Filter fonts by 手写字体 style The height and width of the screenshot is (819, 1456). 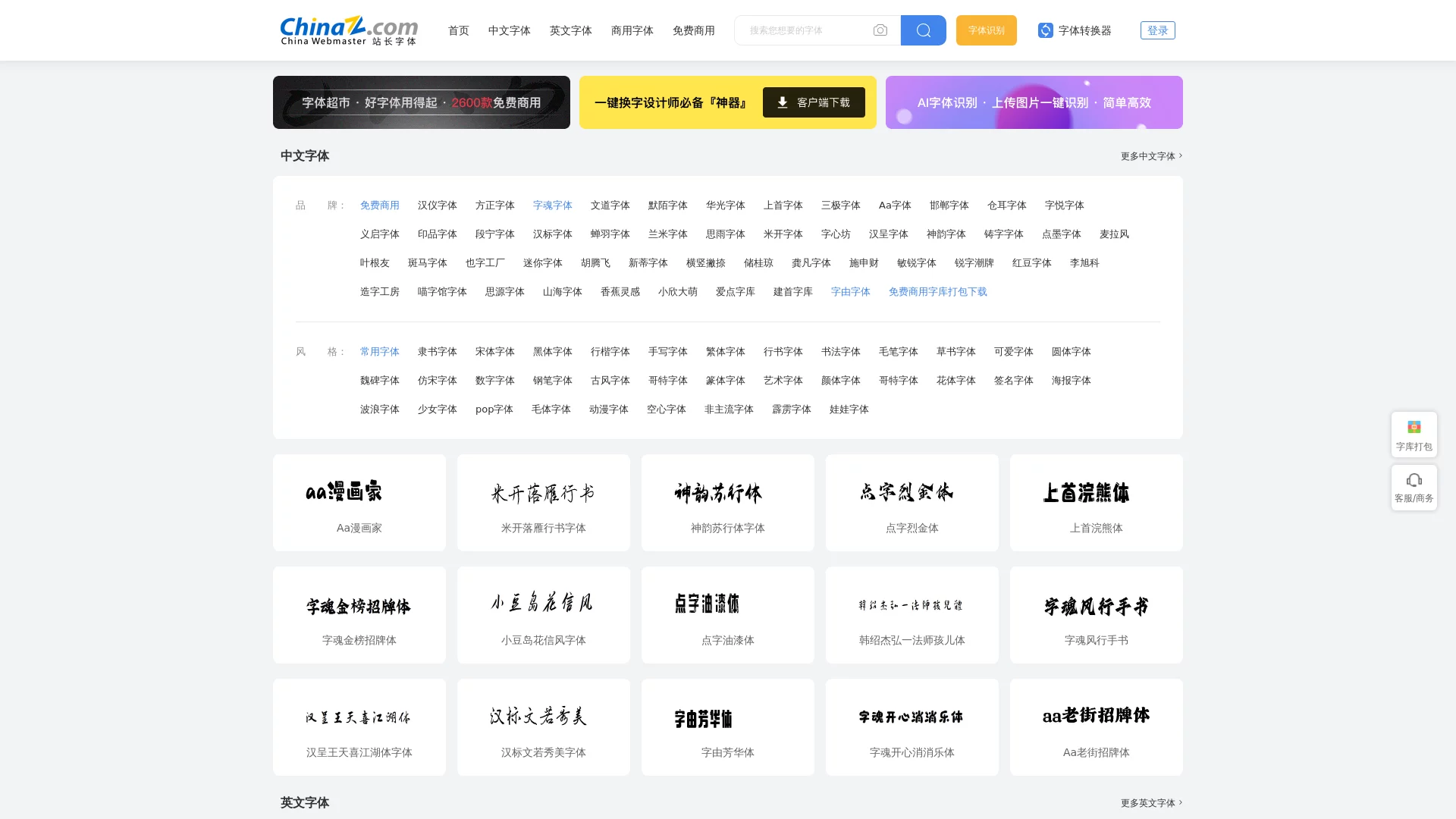coord(667,351)
